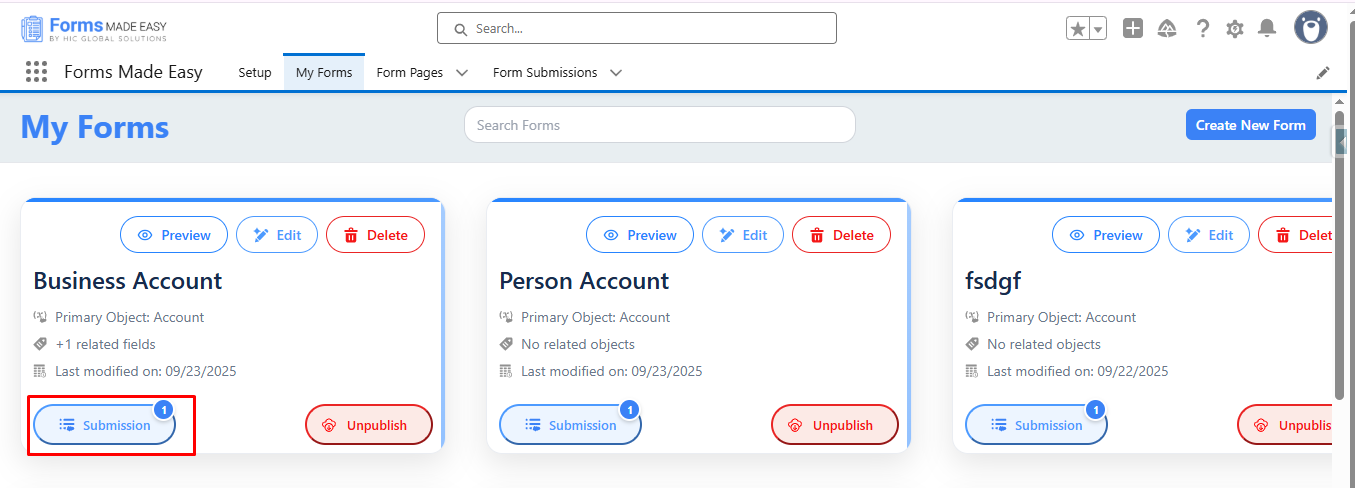The height and width of the screenshot is (488, 1355).
Task: Open the Trailhead guidance icon
Action: [x=1167, y=29]
